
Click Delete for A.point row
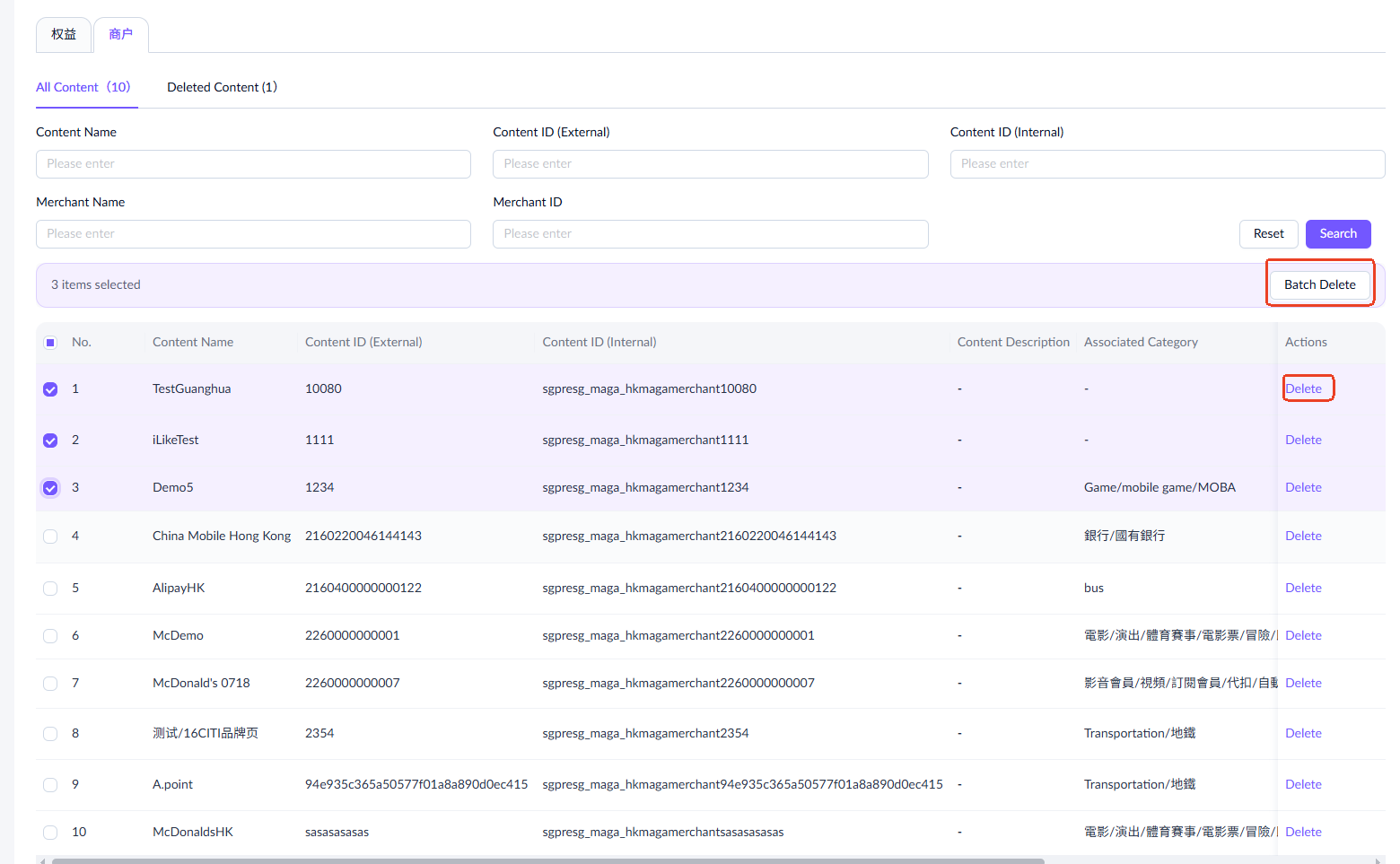pos(1303,784)
